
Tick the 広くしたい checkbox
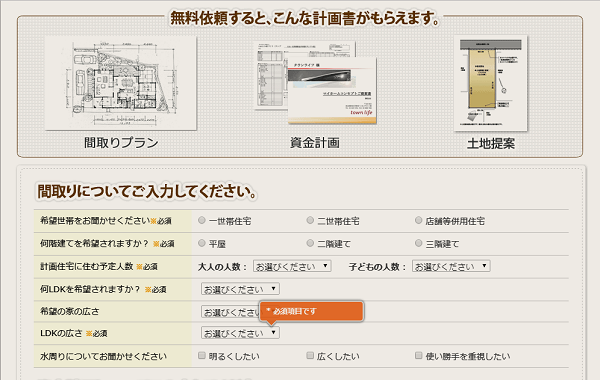pyautogui.click(x=310, y=356)
